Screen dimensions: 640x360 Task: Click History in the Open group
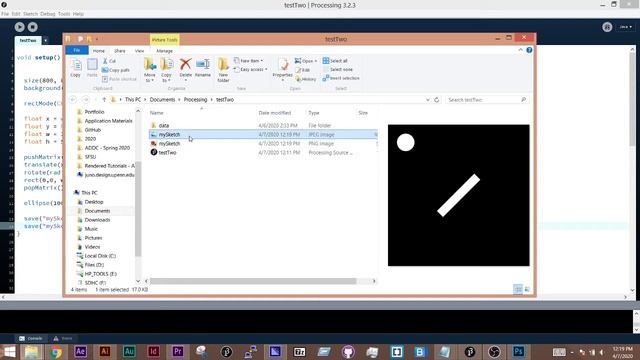pyautogui.click(x=305, y=79)
